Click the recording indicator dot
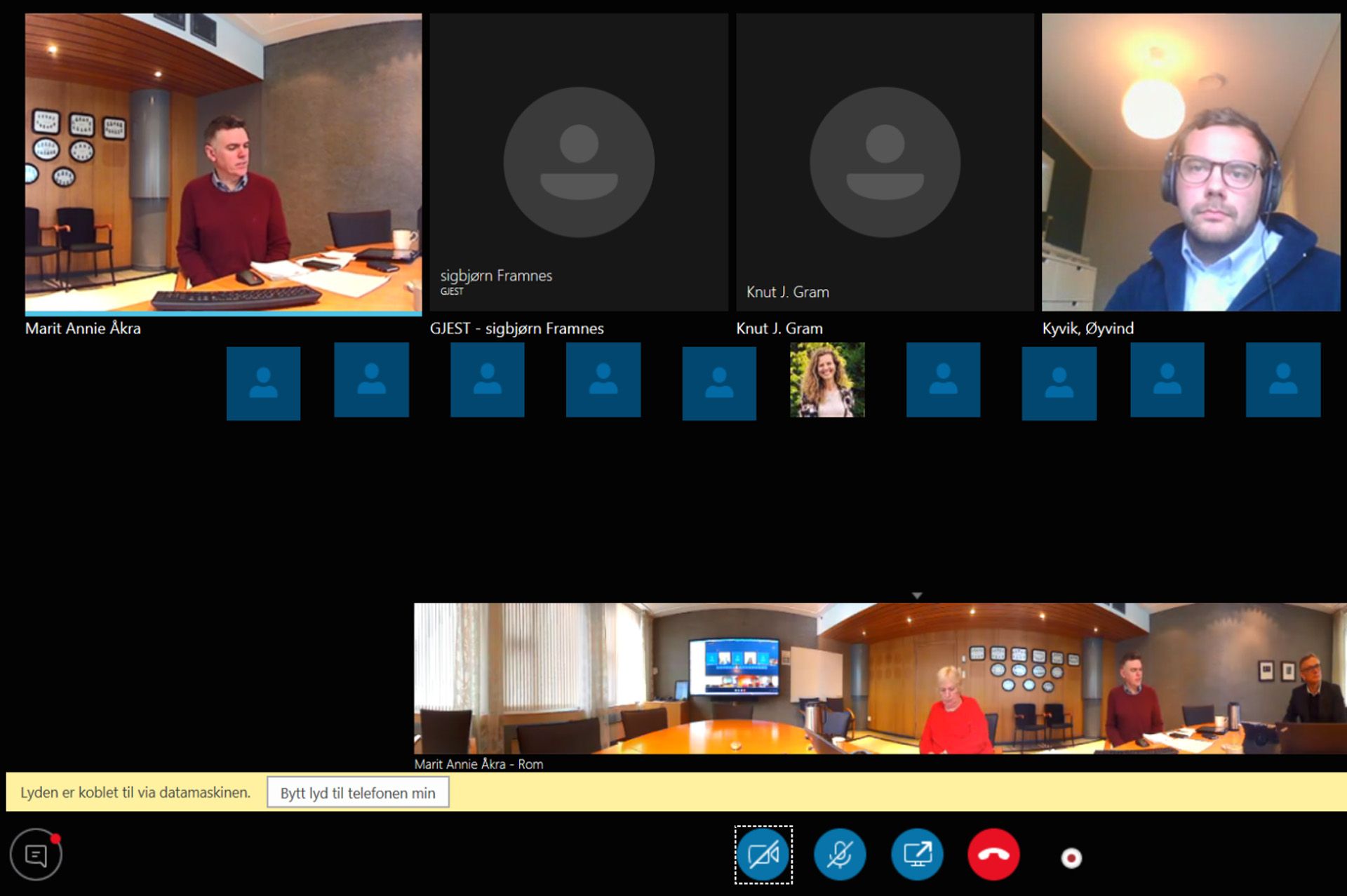Screen dimensions: 1347x896 pyautogui.click(x=1071, y=857)
